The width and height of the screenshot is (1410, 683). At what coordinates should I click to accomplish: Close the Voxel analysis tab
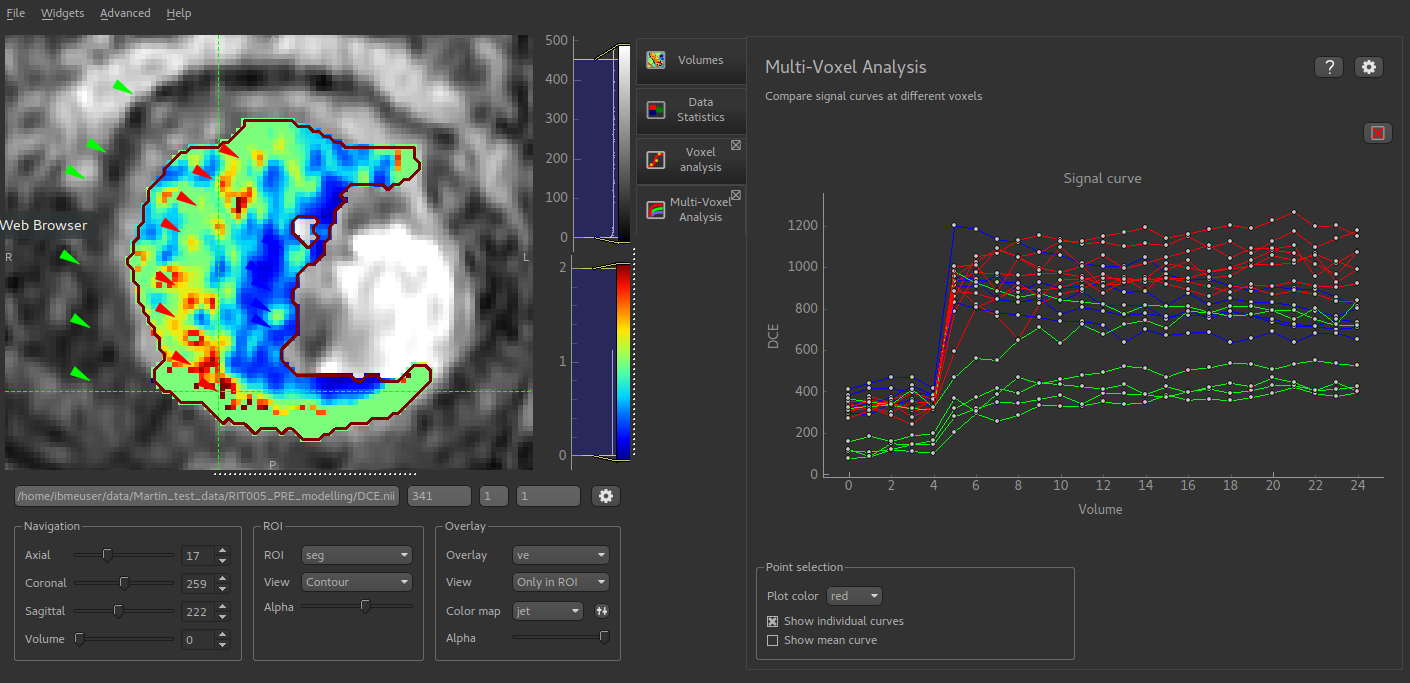(736, 145)
